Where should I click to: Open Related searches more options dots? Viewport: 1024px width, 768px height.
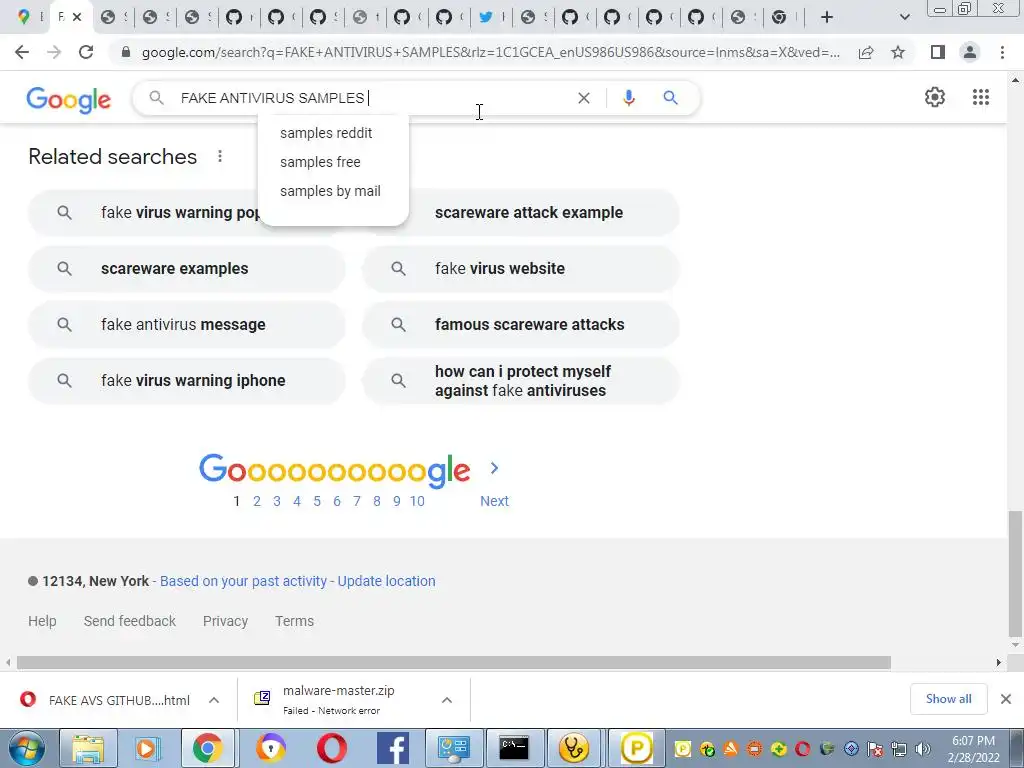coord(220,156)
